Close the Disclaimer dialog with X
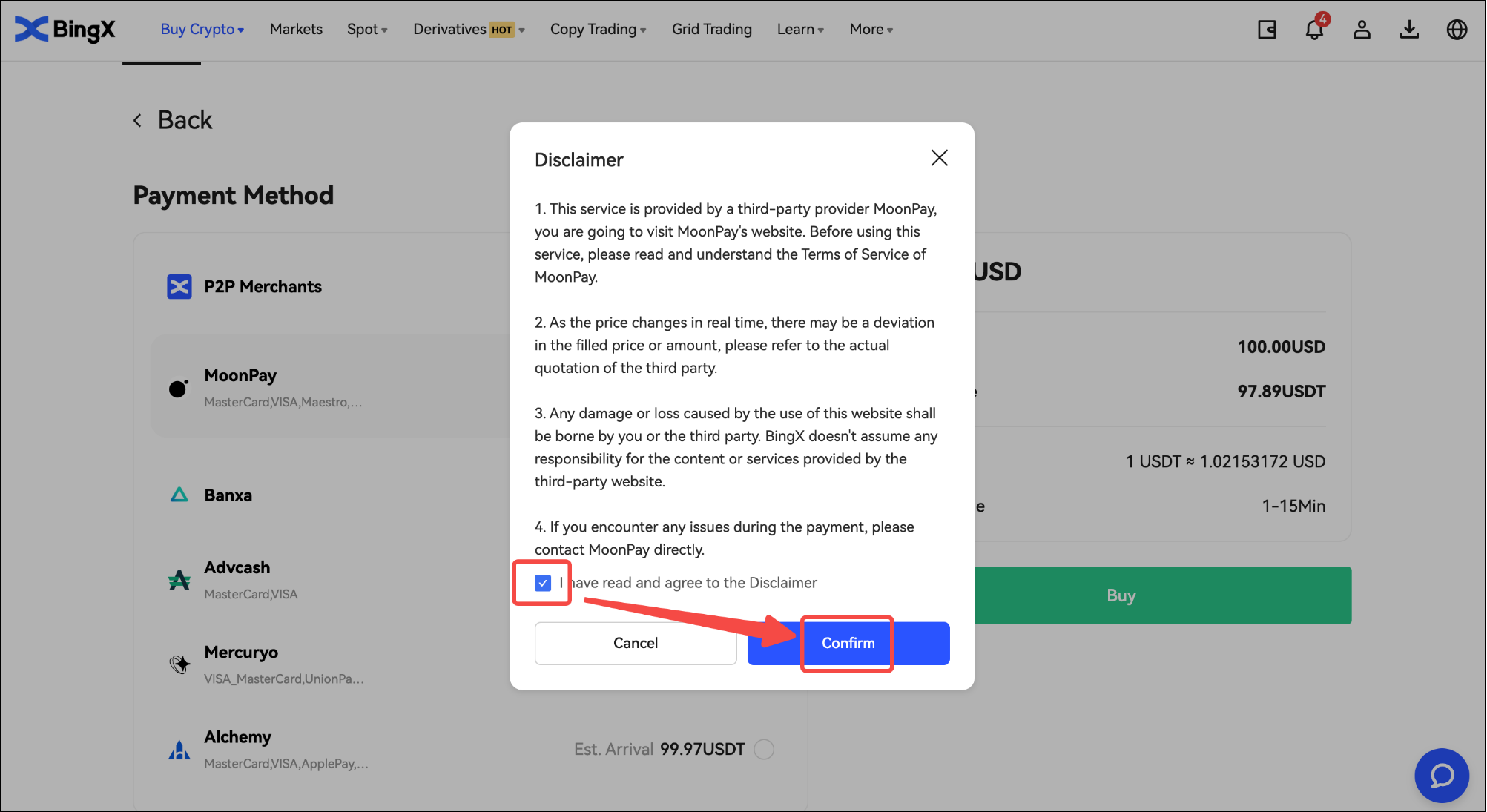Screen dimensions: 1487x812 tap(940, 158)
